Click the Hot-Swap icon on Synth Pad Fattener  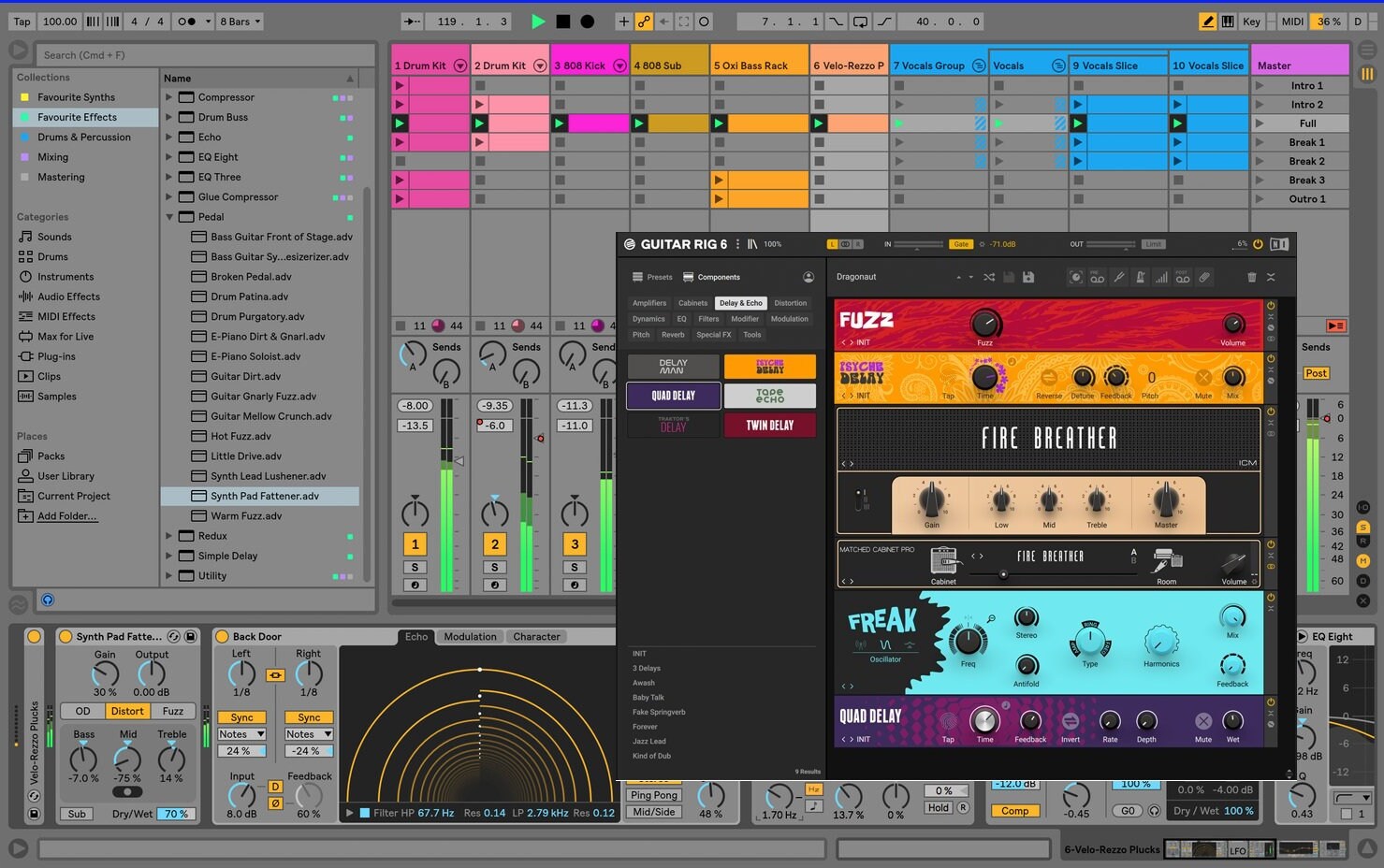coord(173,636)
